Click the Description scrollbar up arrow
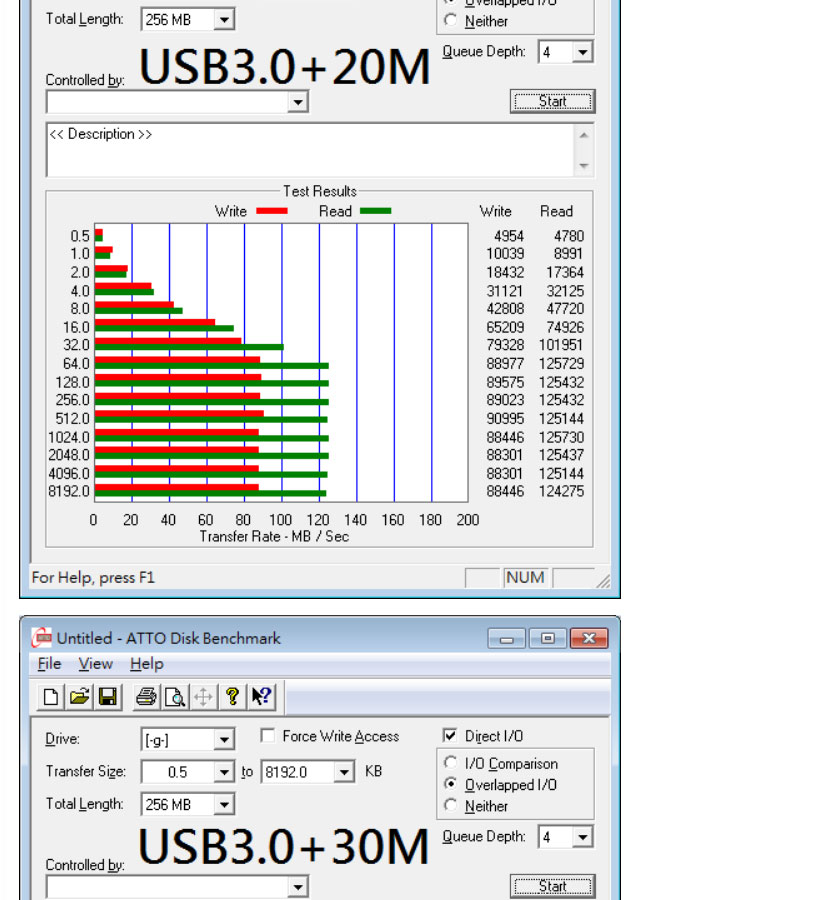This screenshot has width=835, height=900. click(584, 135)
